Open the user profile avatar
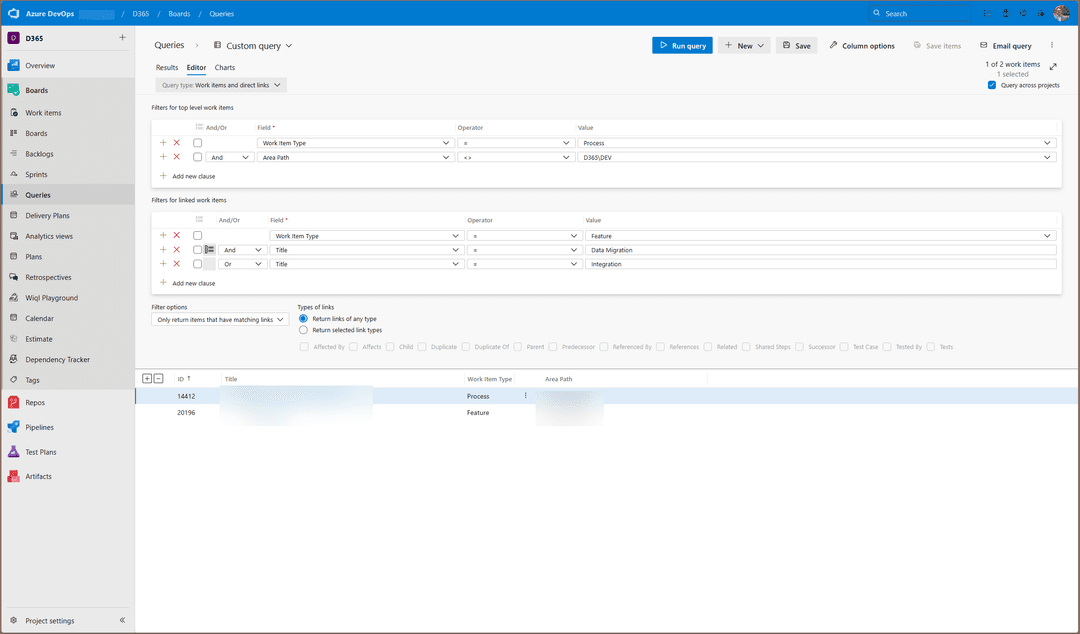Viewport: 1080px width, 634px height. (x=1061, y=13)
